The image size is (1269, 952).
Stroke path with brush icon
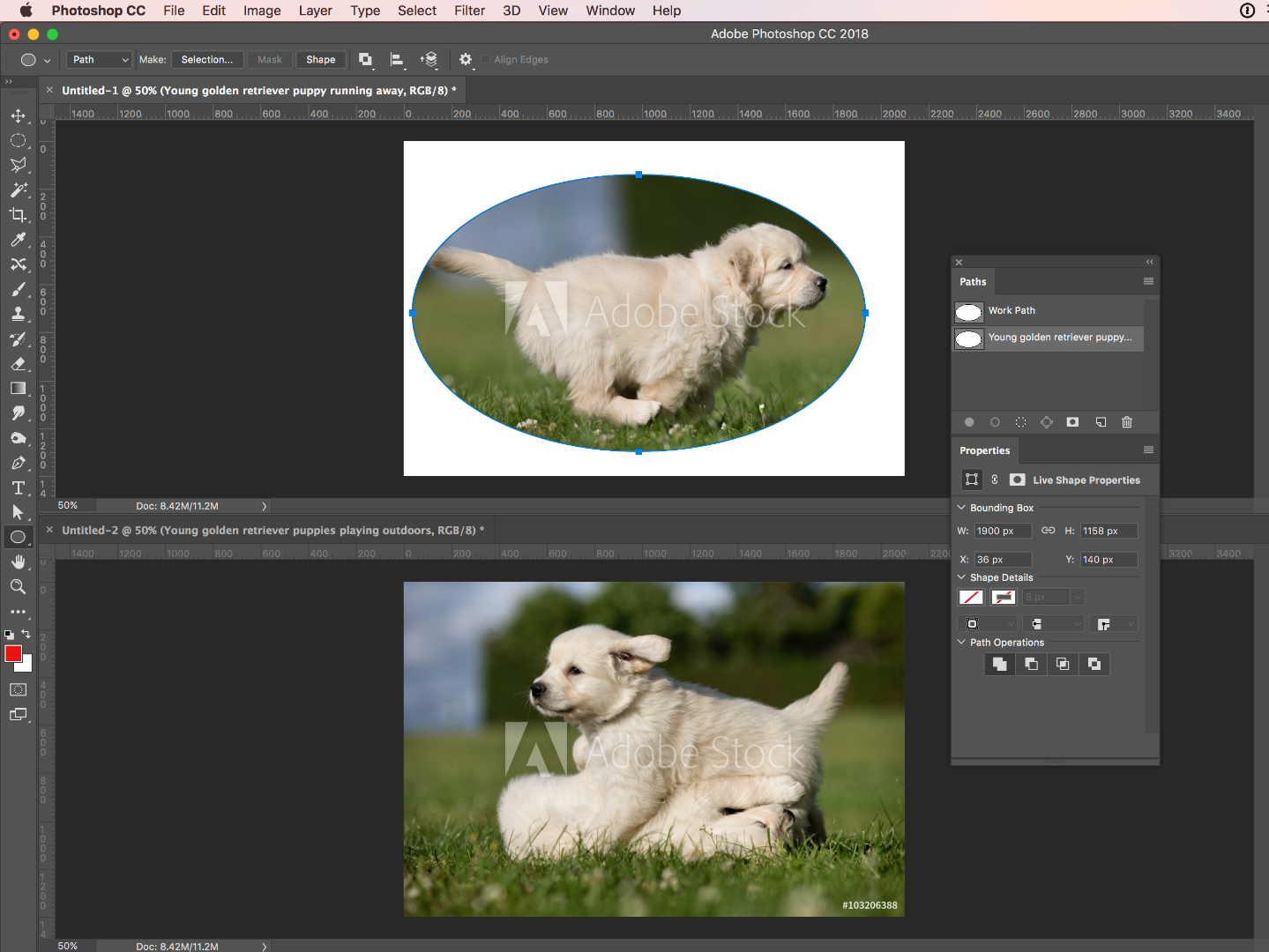995,422
